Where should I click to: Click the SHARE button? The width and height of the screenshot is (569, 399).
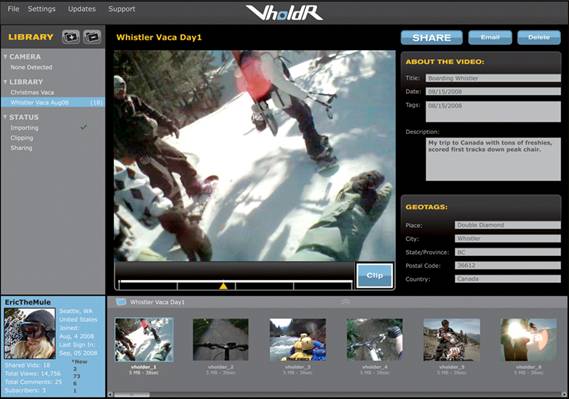coord(431,37)
